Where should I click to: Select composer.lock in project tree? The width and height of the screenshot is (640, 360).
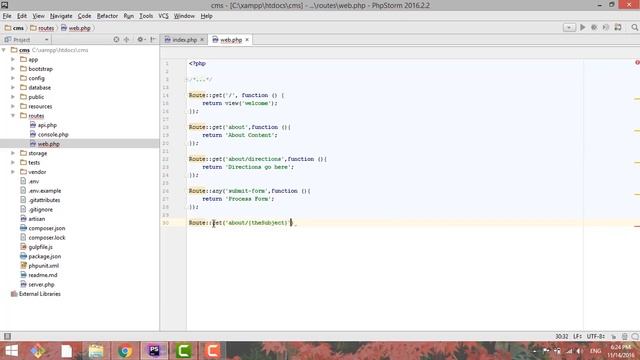pos(42,238)
